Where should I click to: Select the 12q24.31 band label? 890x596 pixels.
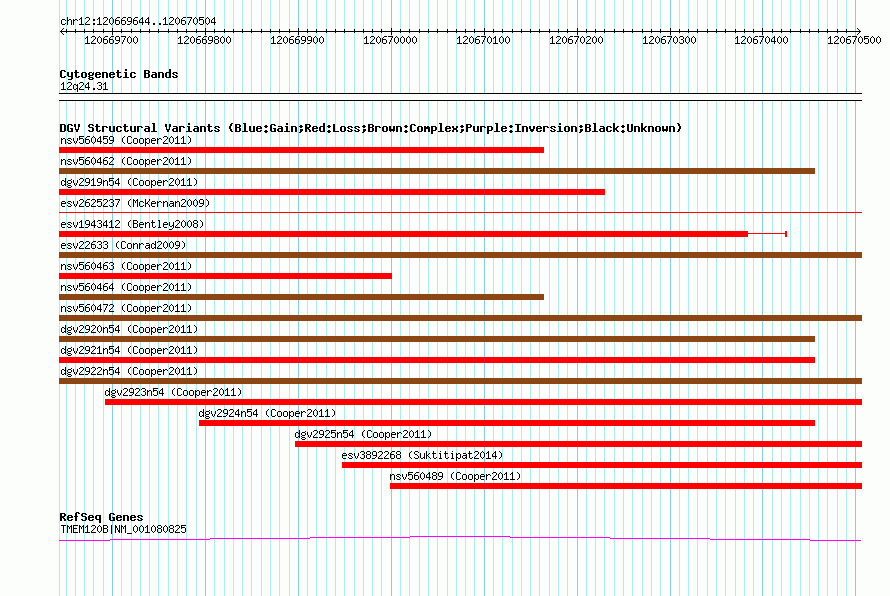(84, 86)
